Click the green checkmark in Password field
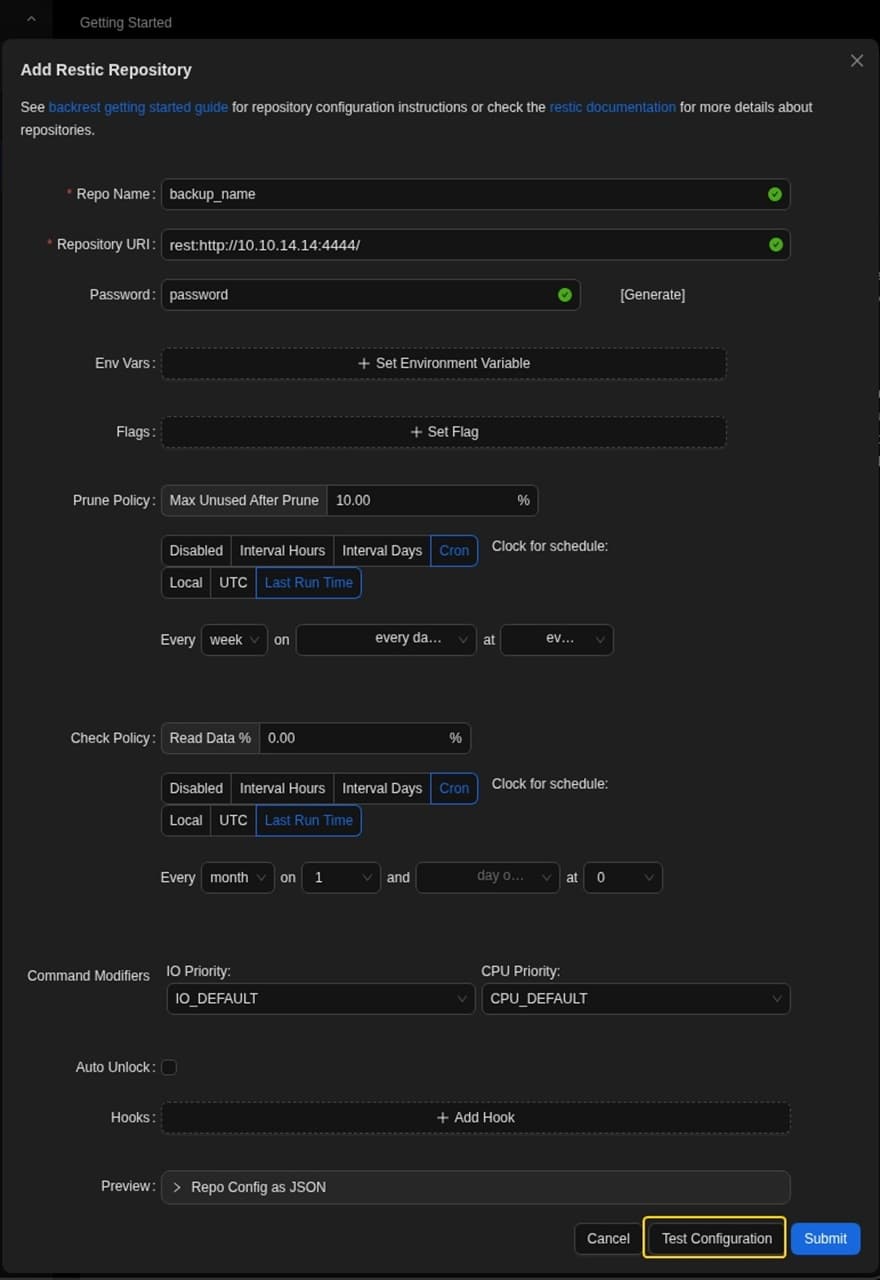Viewport: 880px width, 1280px height. [564, 295]
